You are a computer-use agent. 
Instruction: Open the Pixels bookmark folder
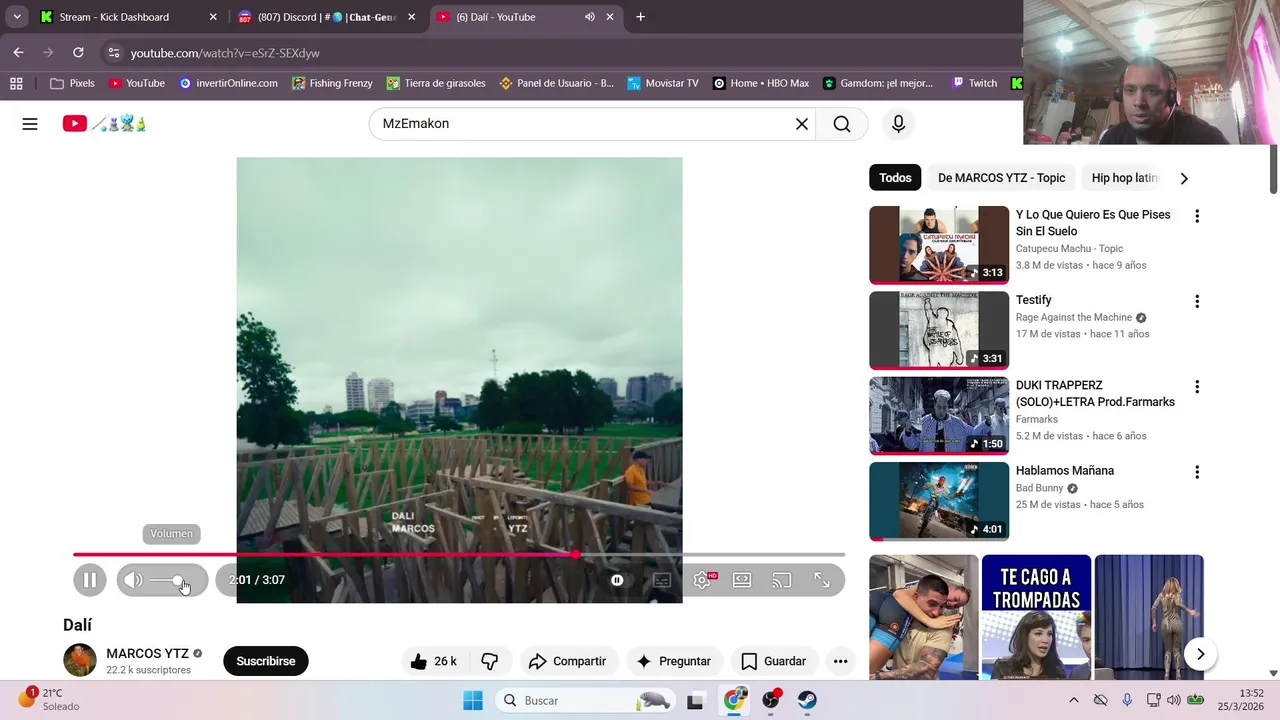coord(72,83)
